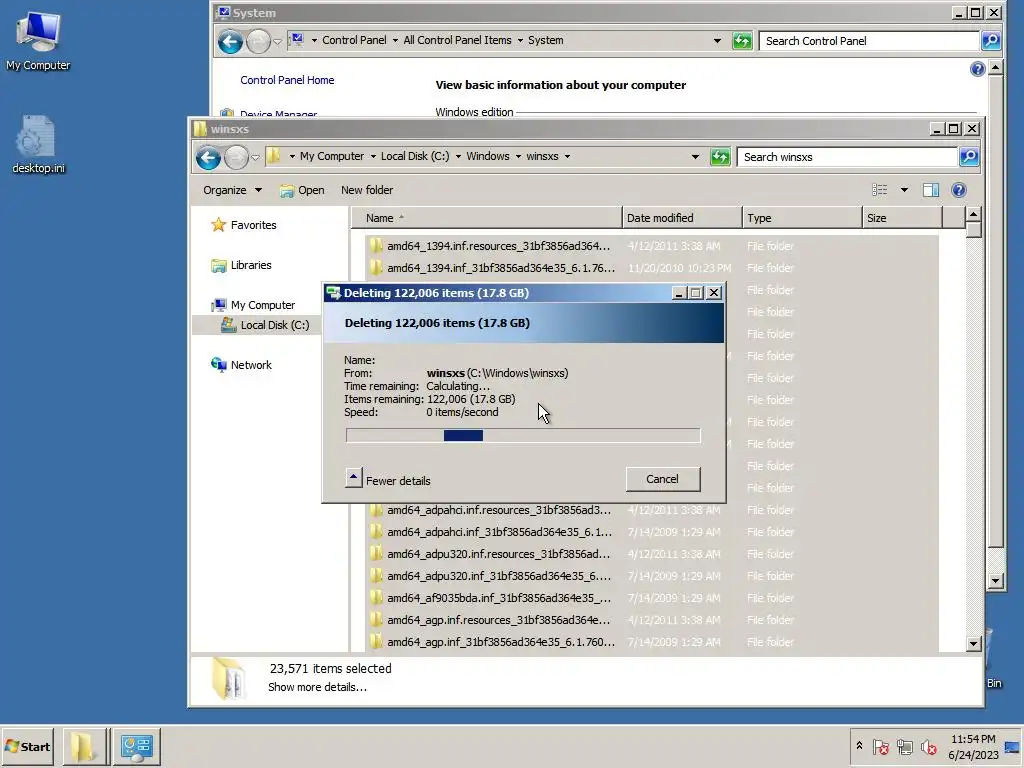Cancel the deleting operation

(663, 479)
